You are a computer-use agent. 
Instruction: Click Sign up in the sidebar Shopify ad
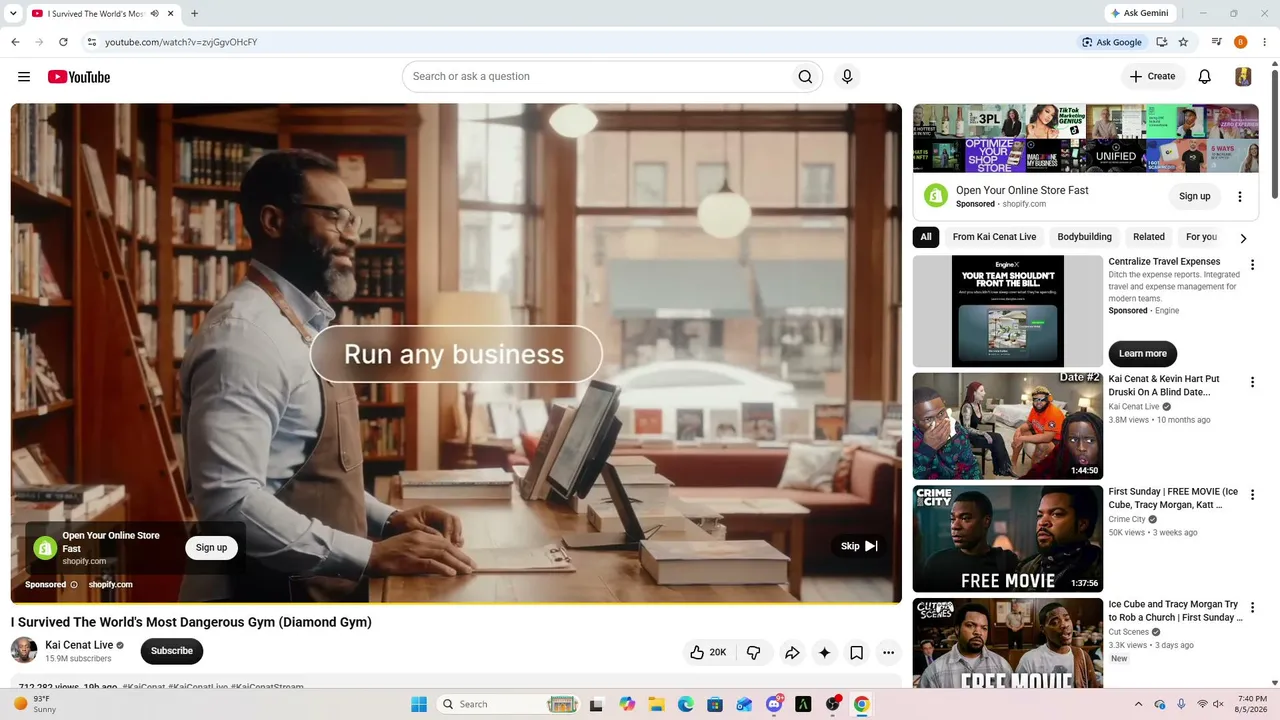click(1194, 196)
